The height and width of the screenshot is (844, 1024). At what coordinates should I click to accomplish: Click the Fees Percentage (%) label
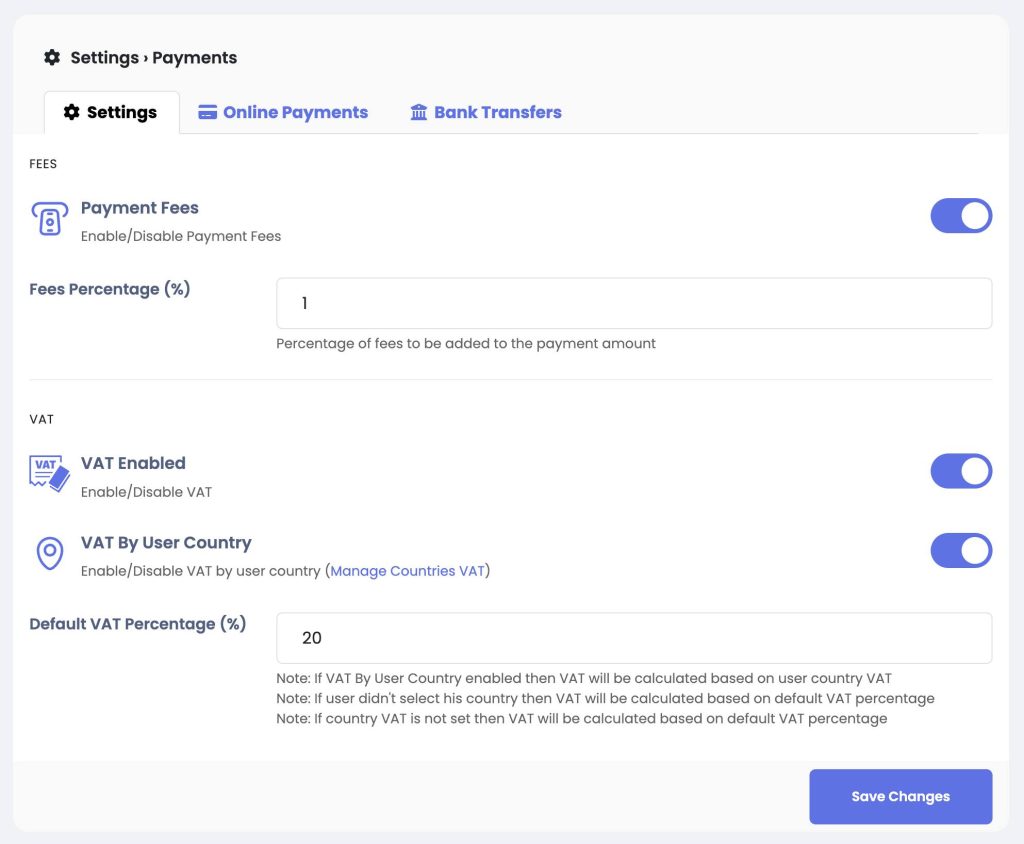click(110, 289)
